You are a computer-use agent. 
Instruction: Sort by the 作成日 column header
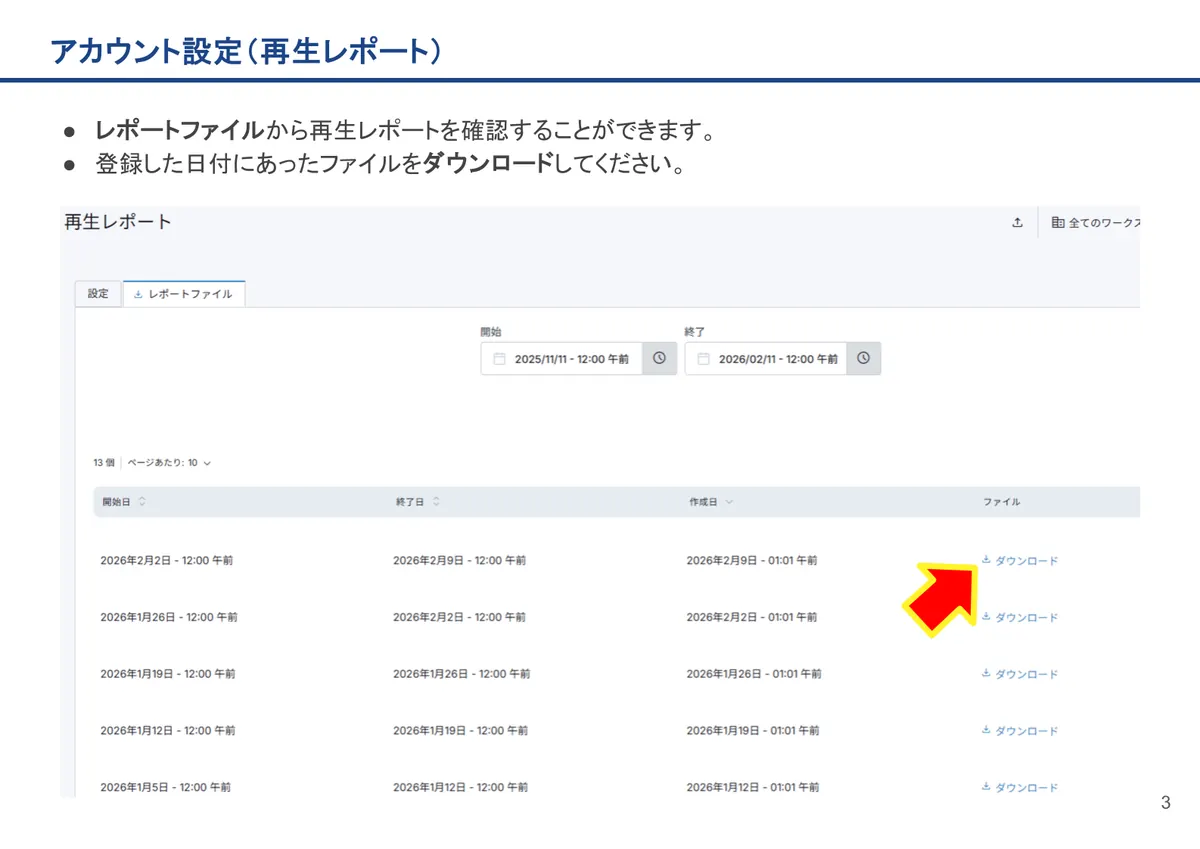coord(711,502)
